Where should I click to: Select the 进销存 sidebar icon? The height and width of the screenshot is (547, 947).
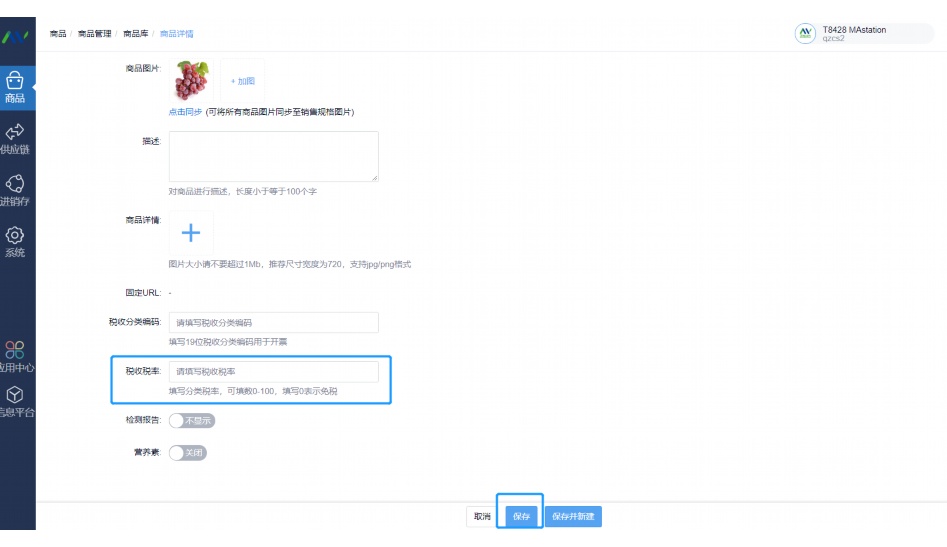click(15, 184)
